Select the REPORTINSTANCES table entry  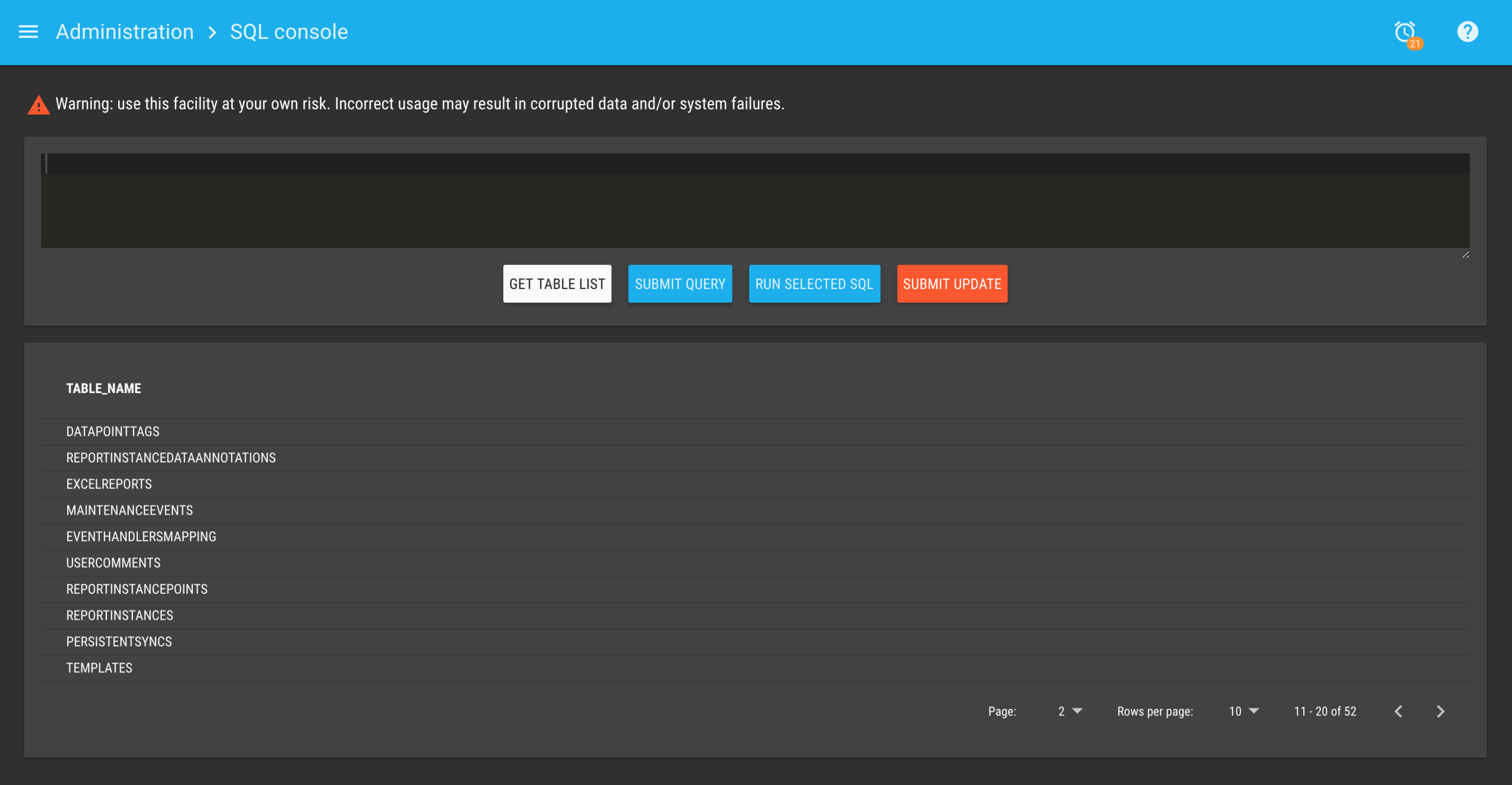point(120,614)
